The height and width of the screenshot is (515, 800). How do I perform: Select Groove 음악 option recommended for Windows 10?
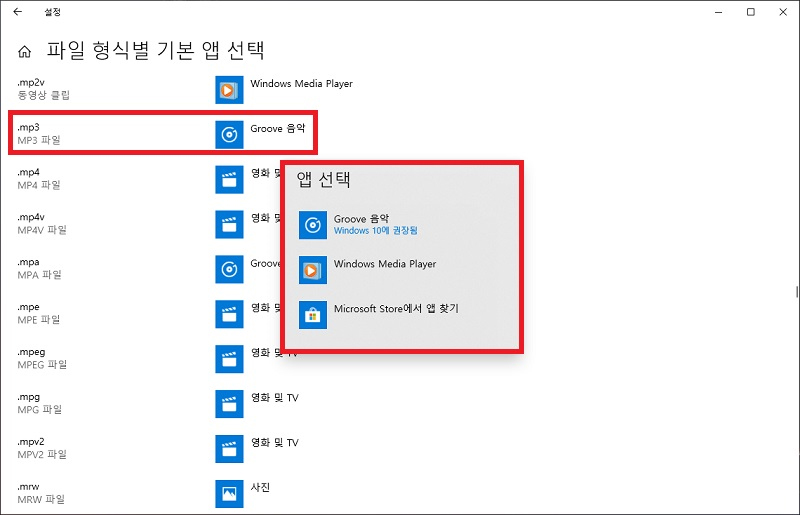(x=403, y=225)
